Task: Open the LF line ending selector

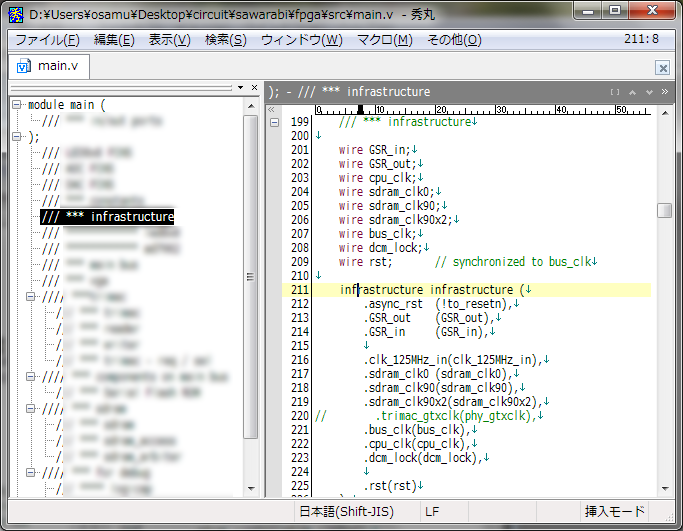Action: click(432, 512)
